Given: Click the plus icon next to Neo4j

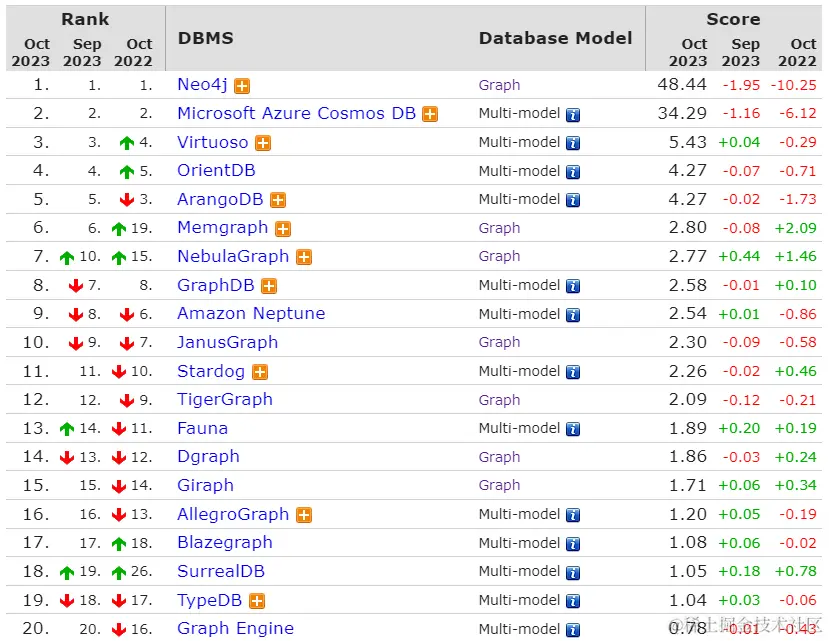Looking at the screenshot, I should pyautogui.click(x=242, y=86).
